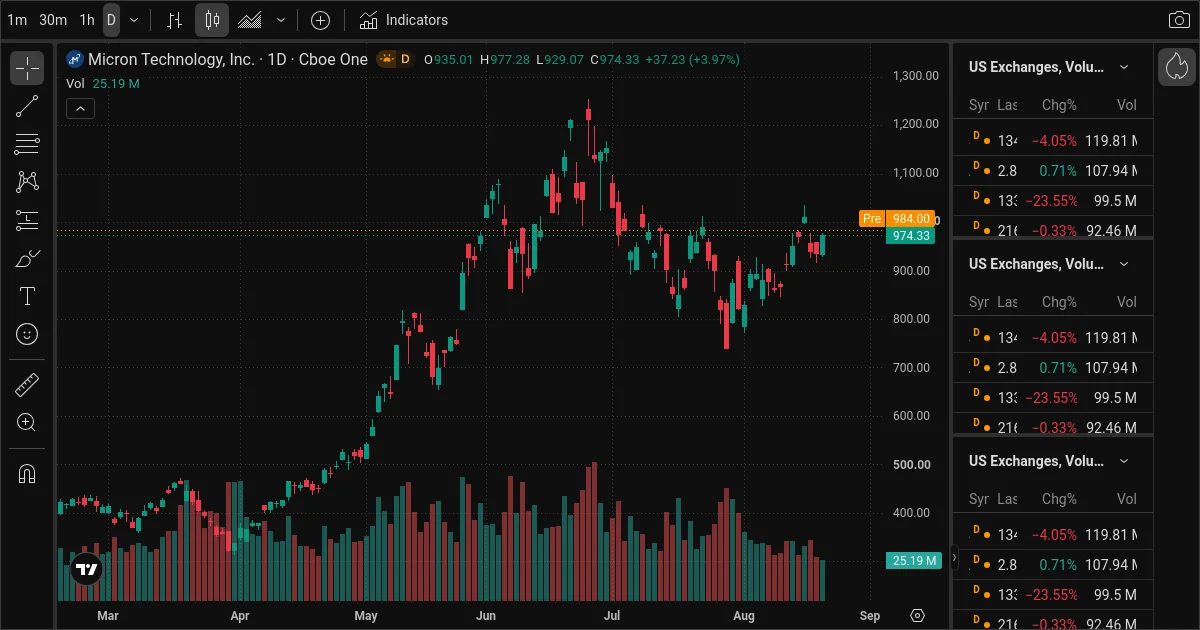The width and height of the screenshot is (1200, 630).
Task: Click the compare or add symbol plus icon
Action: click(x=320, y=20)
